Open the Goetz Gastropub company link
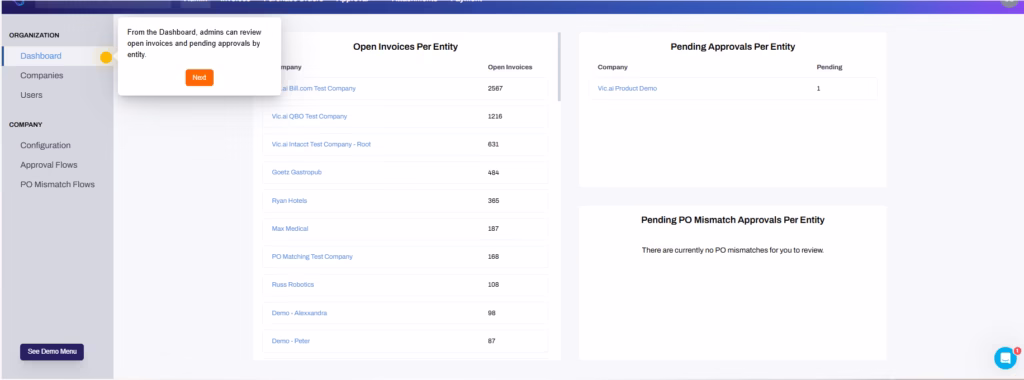This screenshot has width=1024, height=380. point(296,172)
